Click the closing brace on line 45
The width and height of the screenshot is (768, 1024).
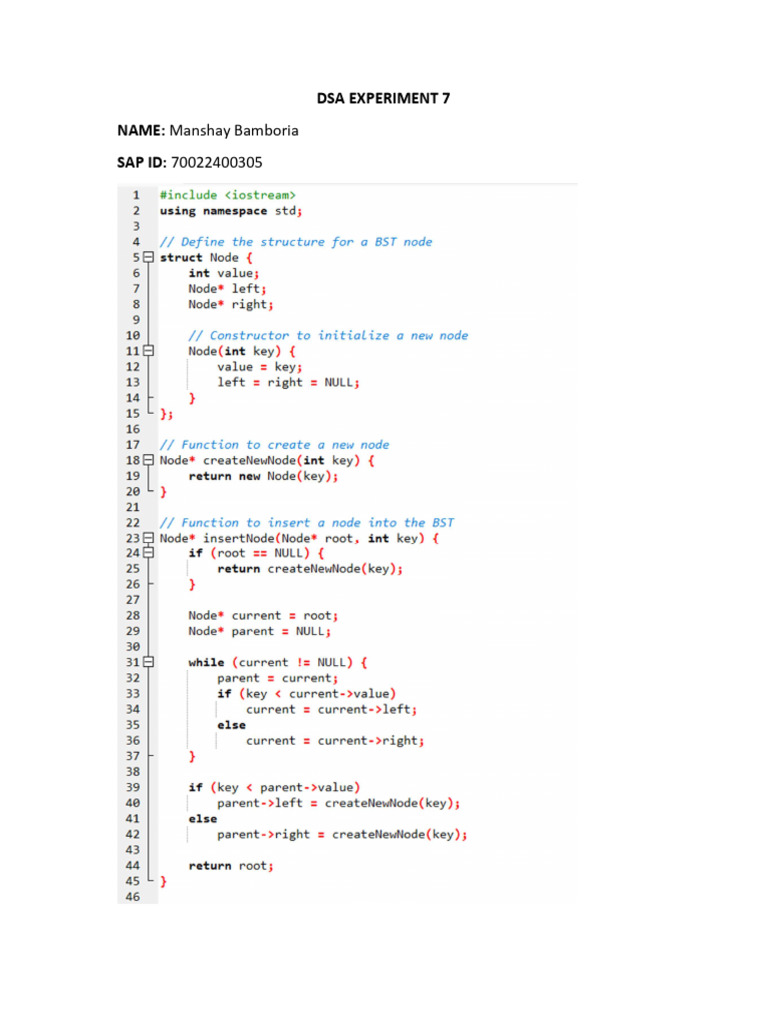163,882
